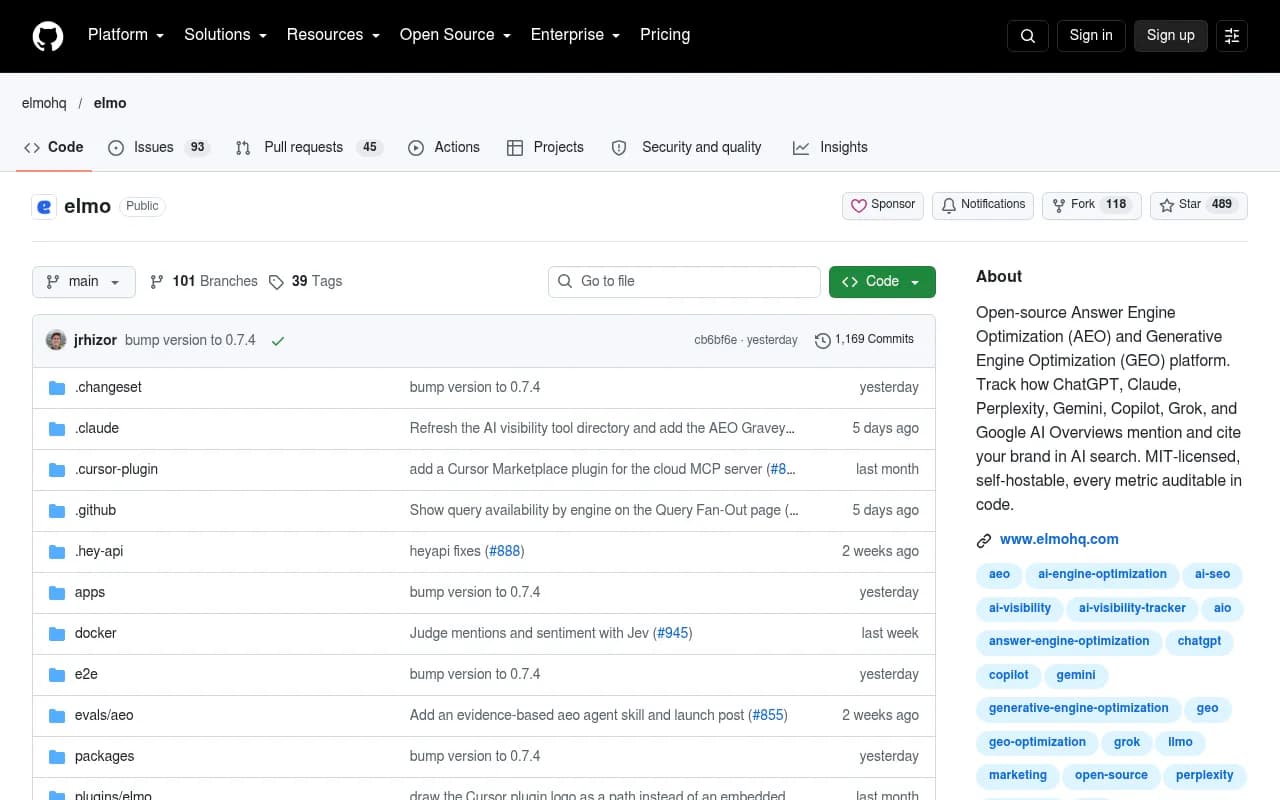Image resolution: width=1280 pixels, height=800 pixels.
Task: Switch to the Issues tab
Action: click(x=158, y=147)
